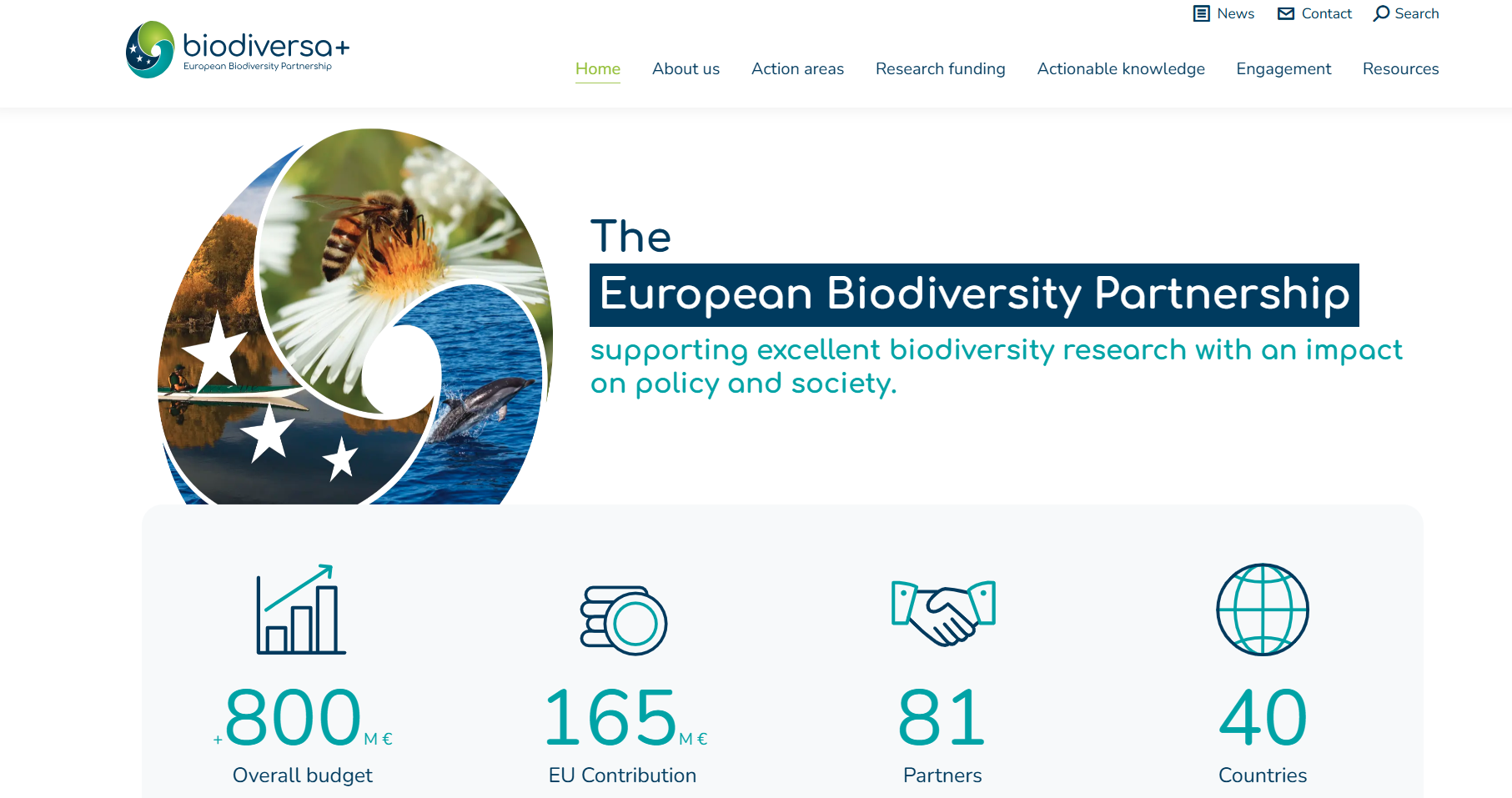Click the News list icon
This screenshot has height=798, width=1512.
click(1201, 13)
